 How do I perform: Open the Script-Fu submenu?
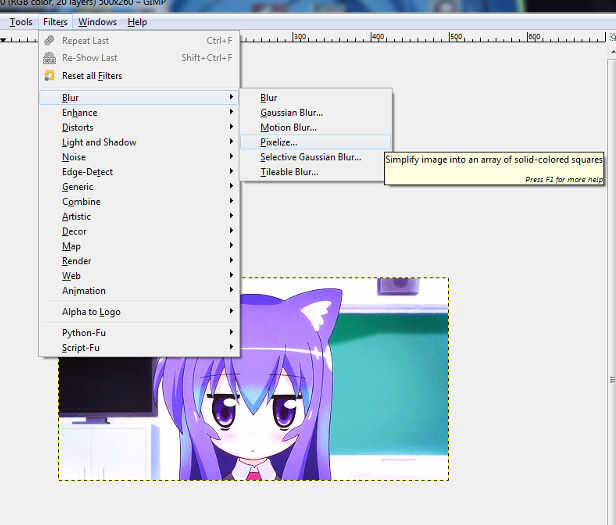click(139, 348)
